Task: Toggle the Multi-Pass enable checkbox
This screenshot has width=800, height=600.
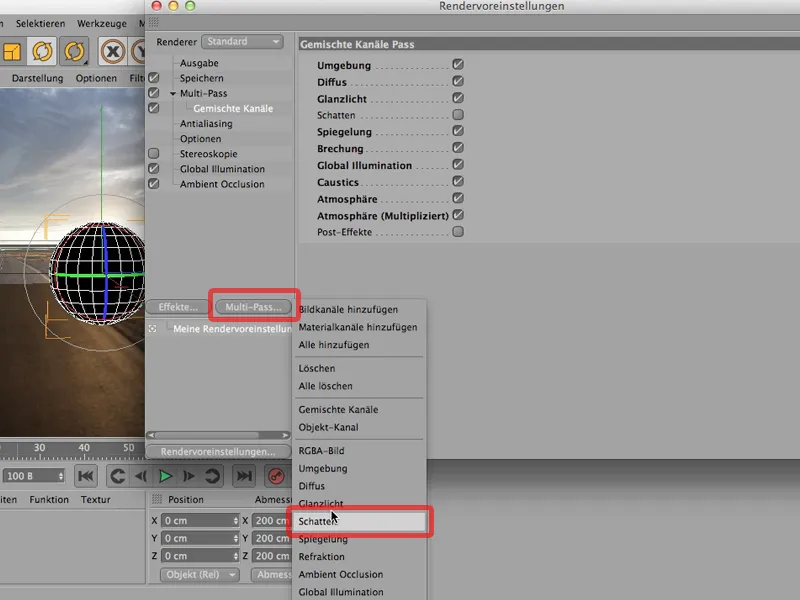Action: [x=154, y=93]
